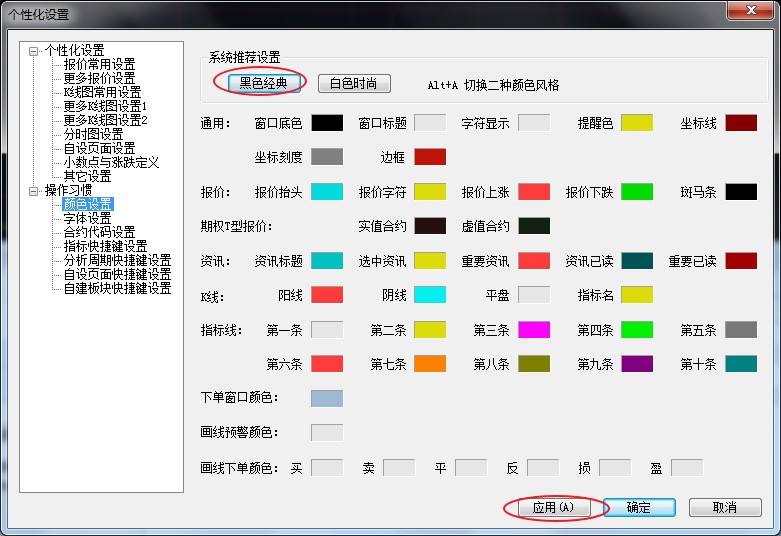
Task: Click the 第三条 magenta indicator swatch
Action: [534, 329]
